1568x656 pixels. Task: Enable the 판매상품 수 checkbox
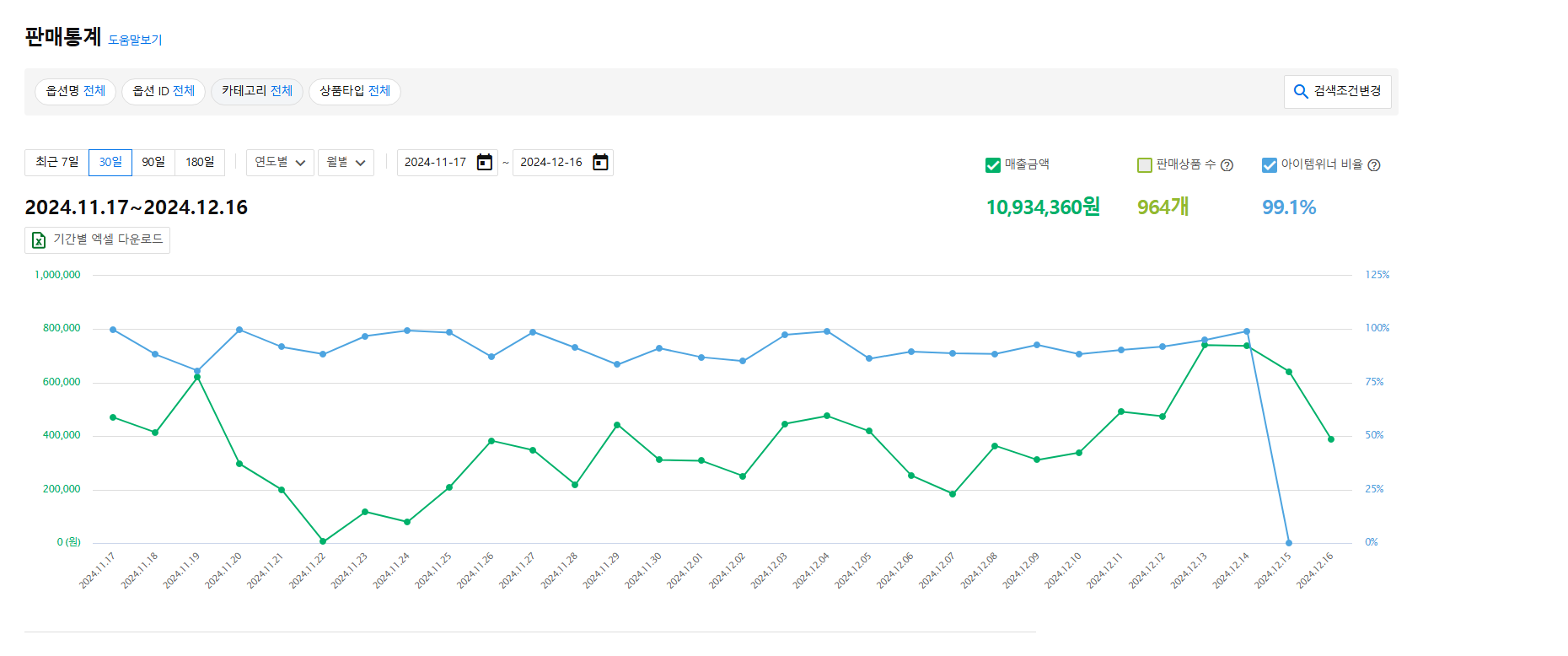click(x=1145, y=165)
